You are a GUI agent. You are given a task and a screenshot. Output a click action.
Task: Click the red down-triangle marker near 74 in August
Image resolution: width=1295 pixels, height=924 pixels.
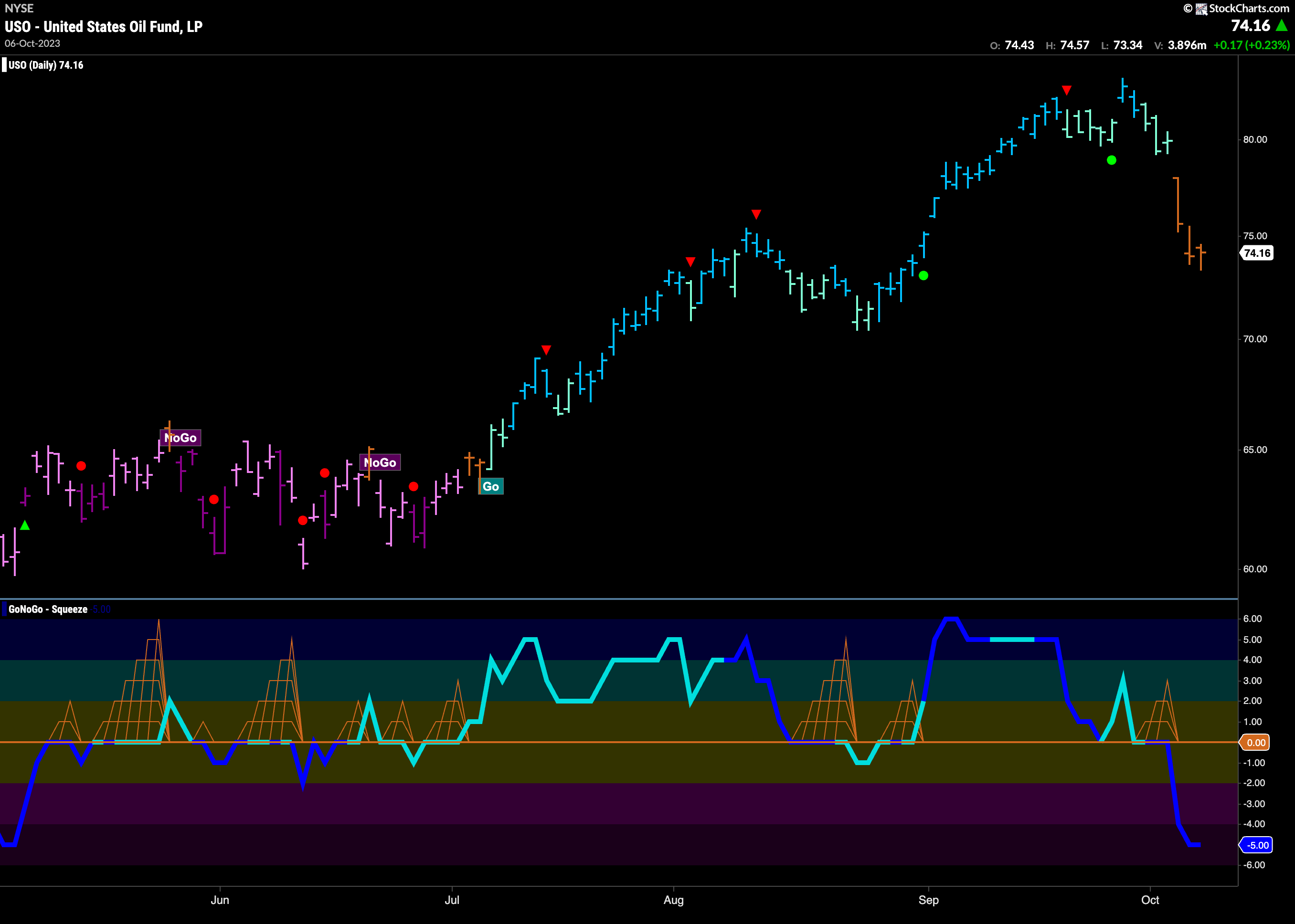click(x=690, y=262)
